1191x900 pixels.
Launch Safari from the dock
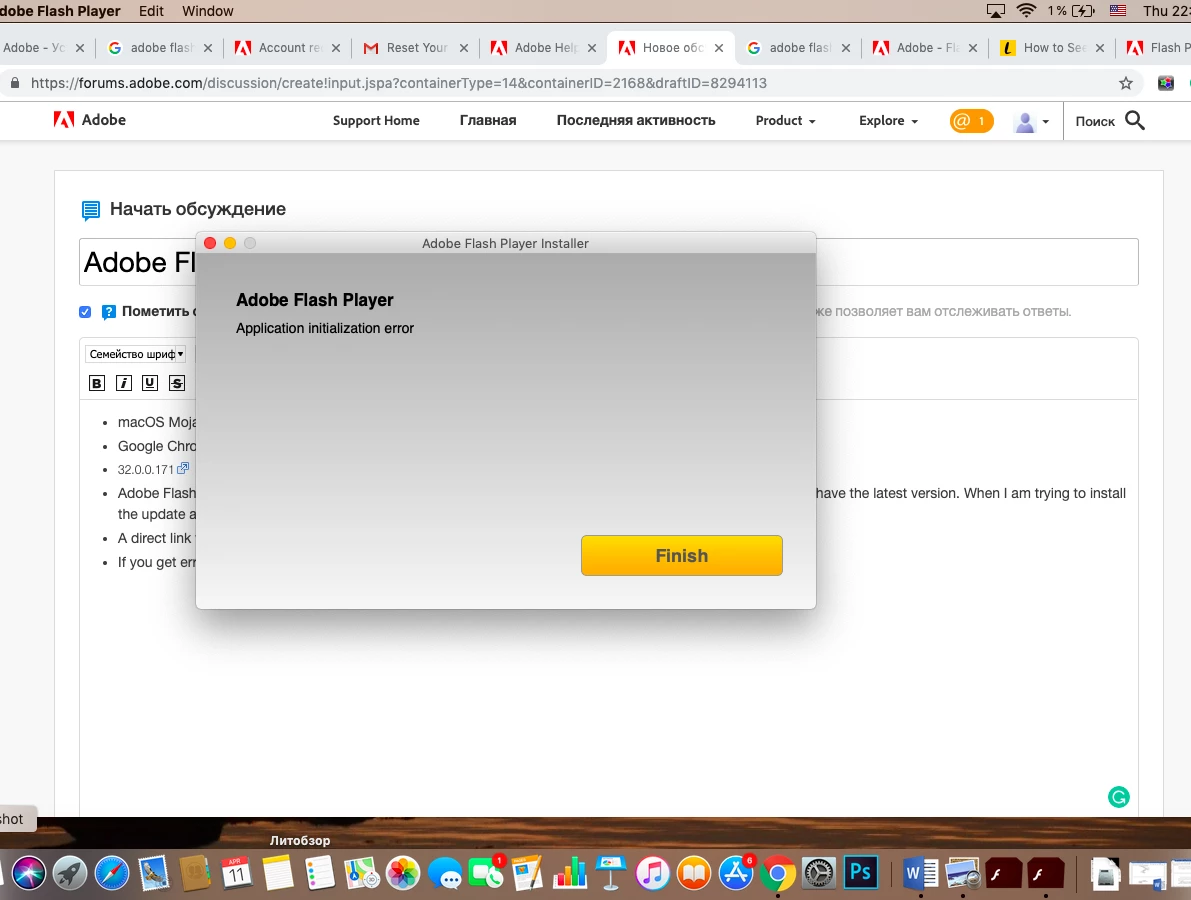[112, 873]
